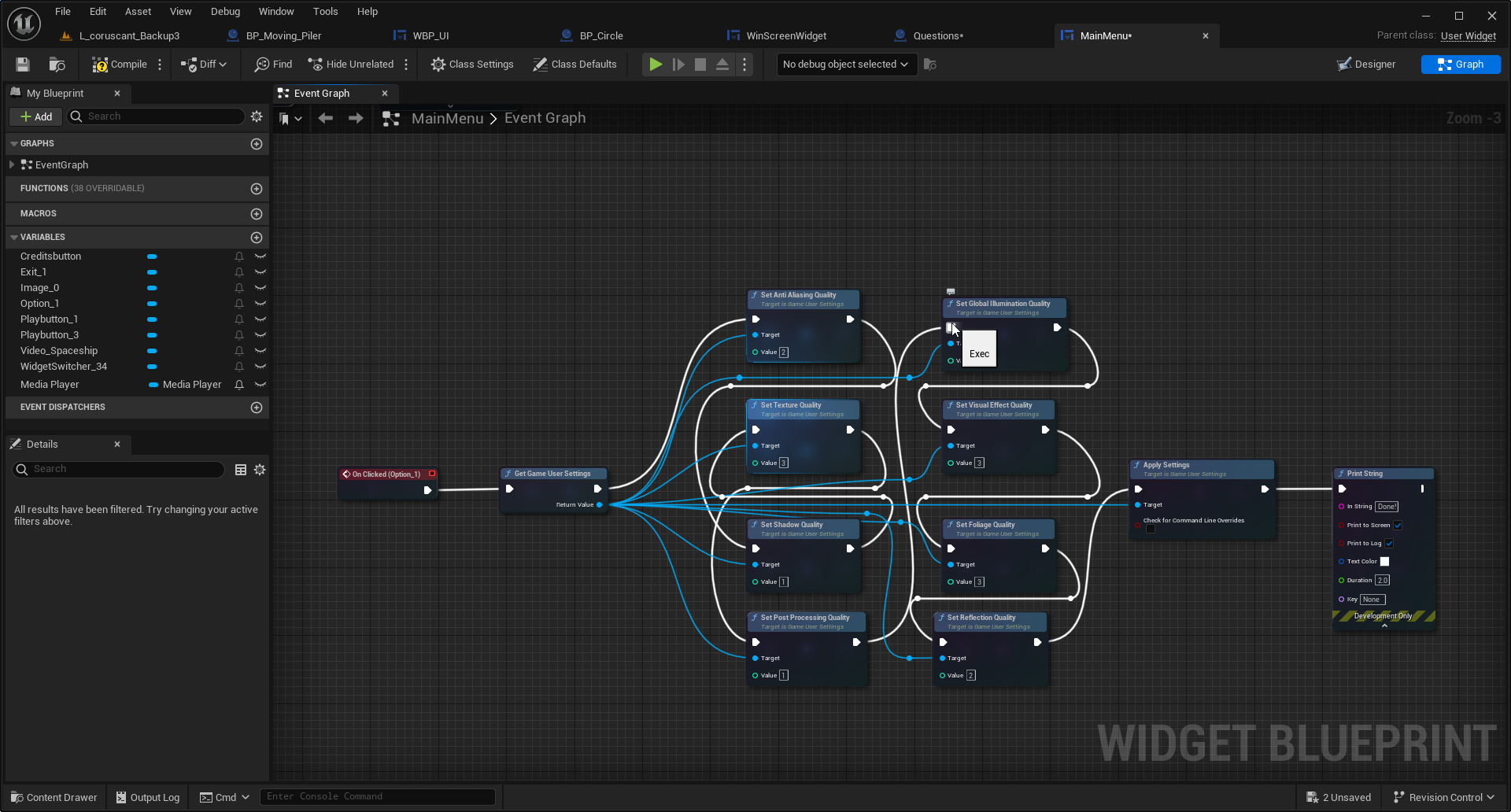The image size is (1511, 812).
Task: Focus the Details search field
Action: point(120,470)
